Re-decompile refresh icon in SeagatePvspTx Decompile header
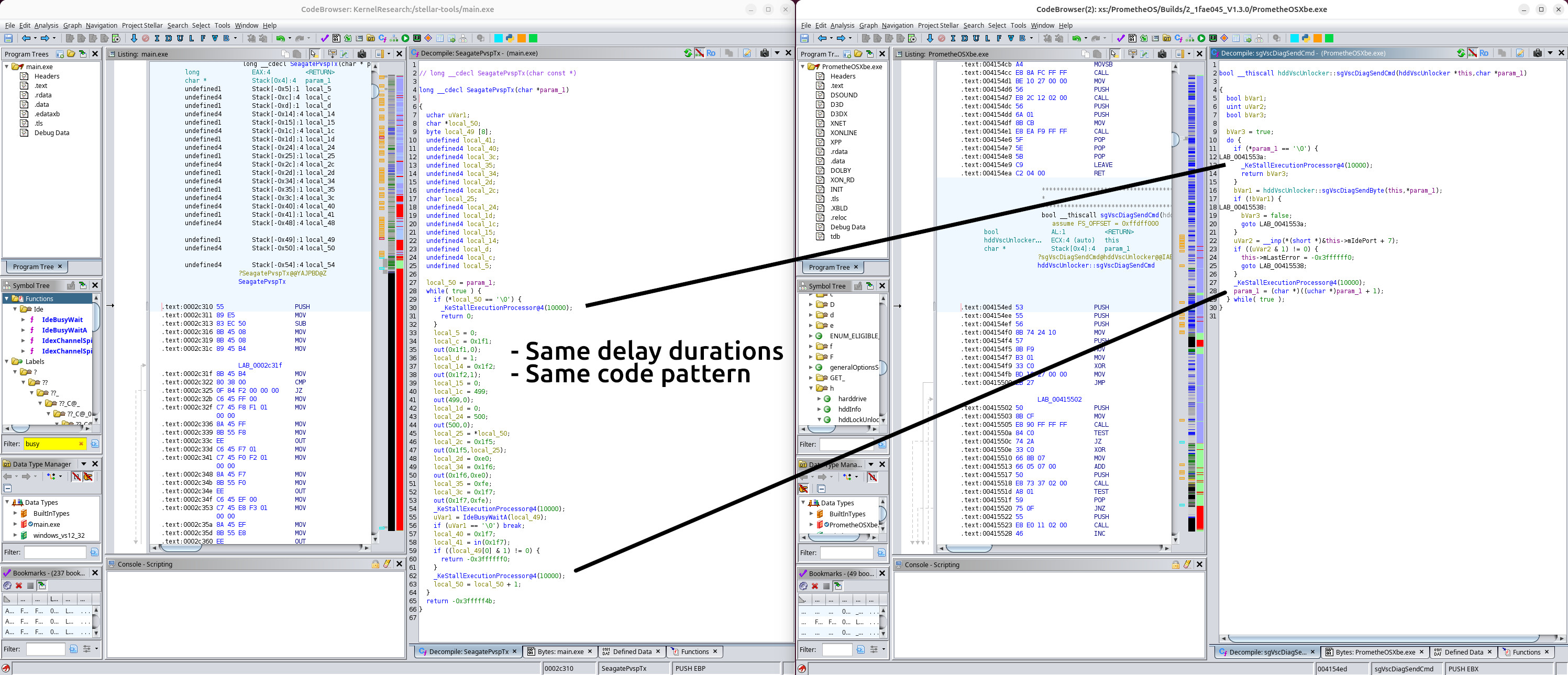 coord(688,53)
